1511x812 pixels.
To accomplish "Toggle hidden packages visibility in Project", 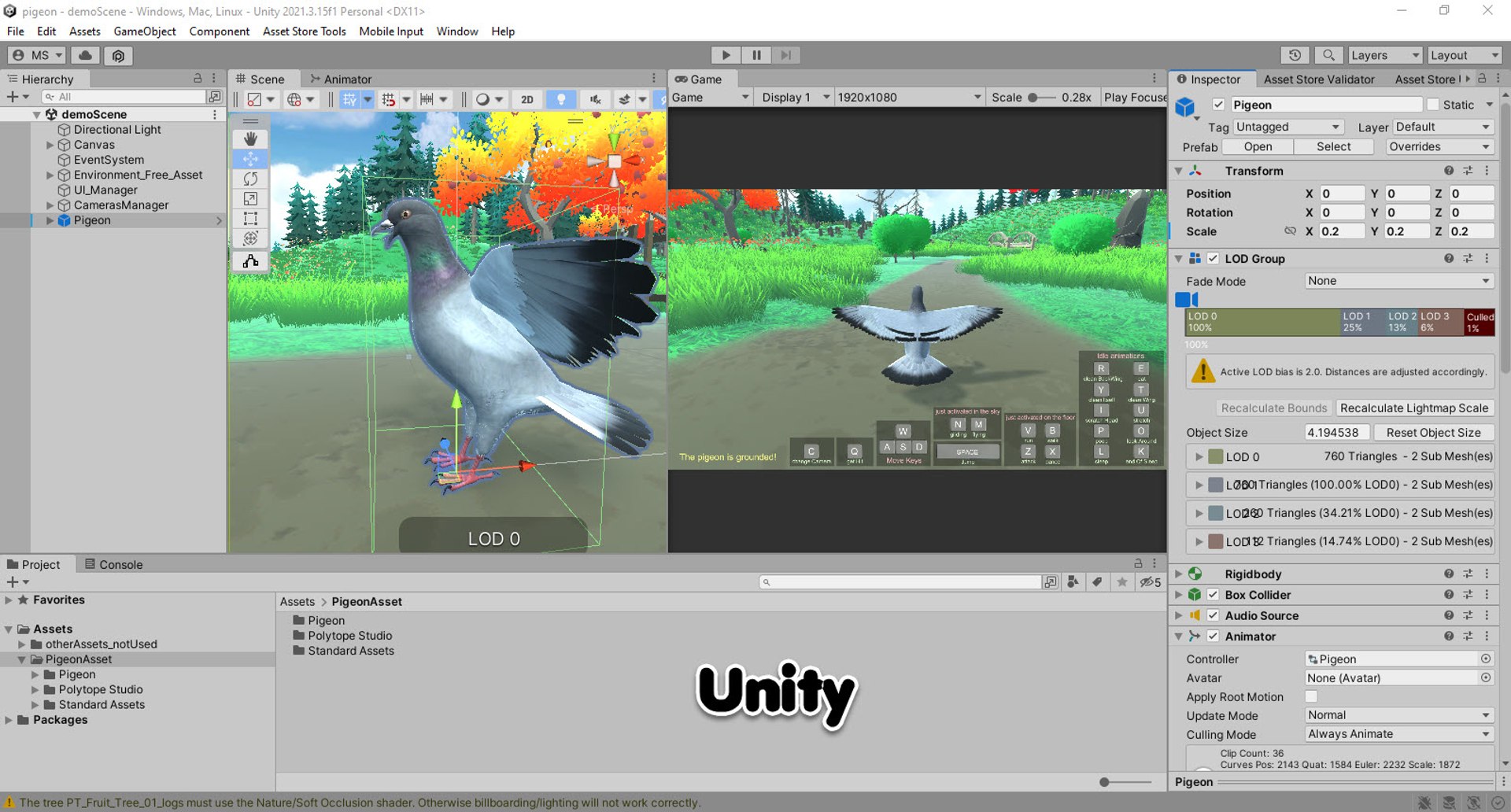I will (1151, 582).
